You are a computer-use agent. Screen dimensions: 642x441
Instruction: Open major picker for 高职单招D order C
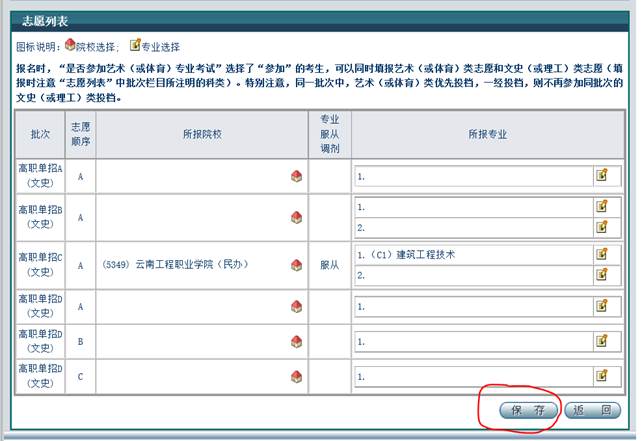coord(602,376)
